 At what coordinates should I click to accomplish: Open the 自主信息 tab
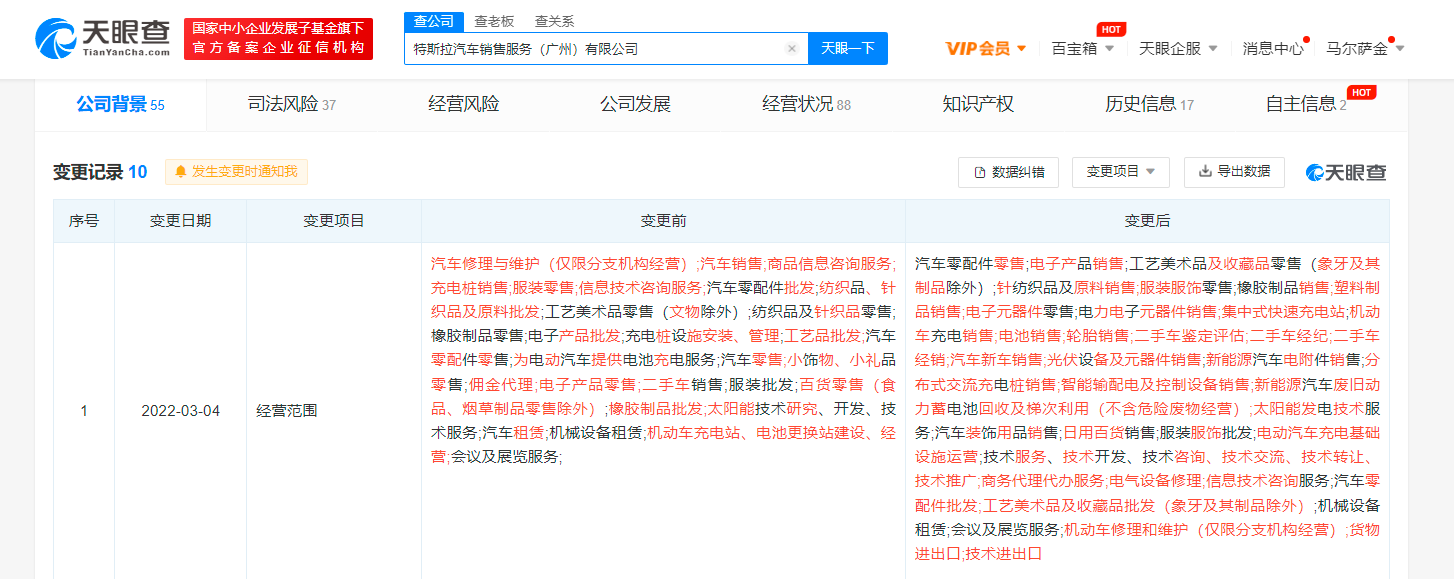[x=1305, y=104]
